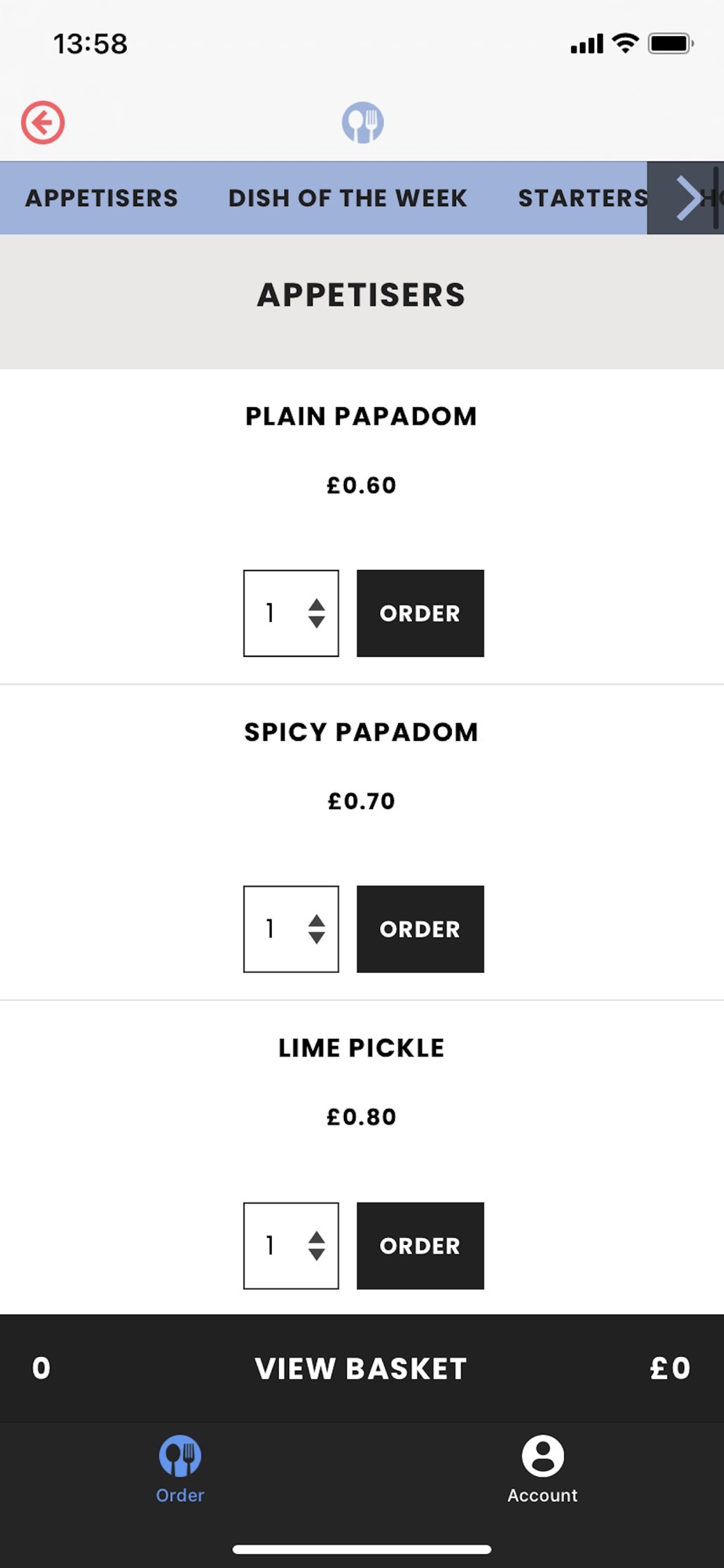The height and width of the screenshot is (1568, 724).
Task: Order the Lime Pickle
Action: click(x=420, y=1246)
